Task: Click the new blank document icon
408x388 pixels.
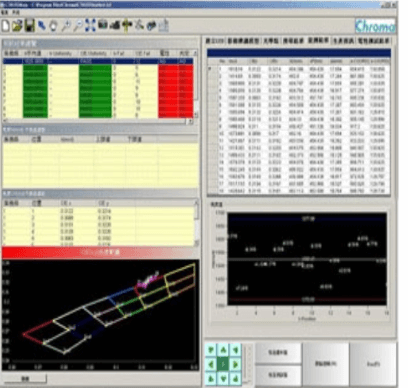Action: coord(6,26)
